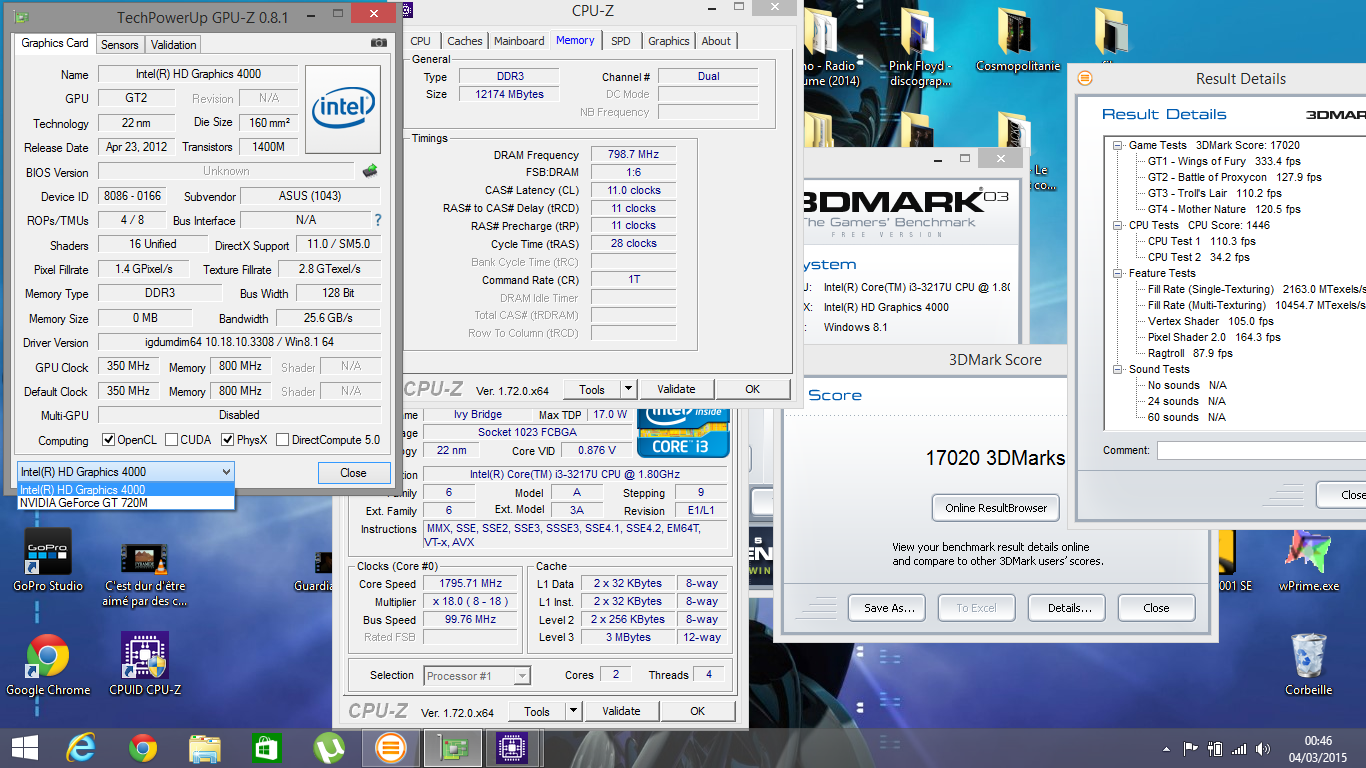The height and width of the screenshot is (768, 1366).
Task: Select the Ragtroll 87.9 fps result row
Action: (1190, 353)
